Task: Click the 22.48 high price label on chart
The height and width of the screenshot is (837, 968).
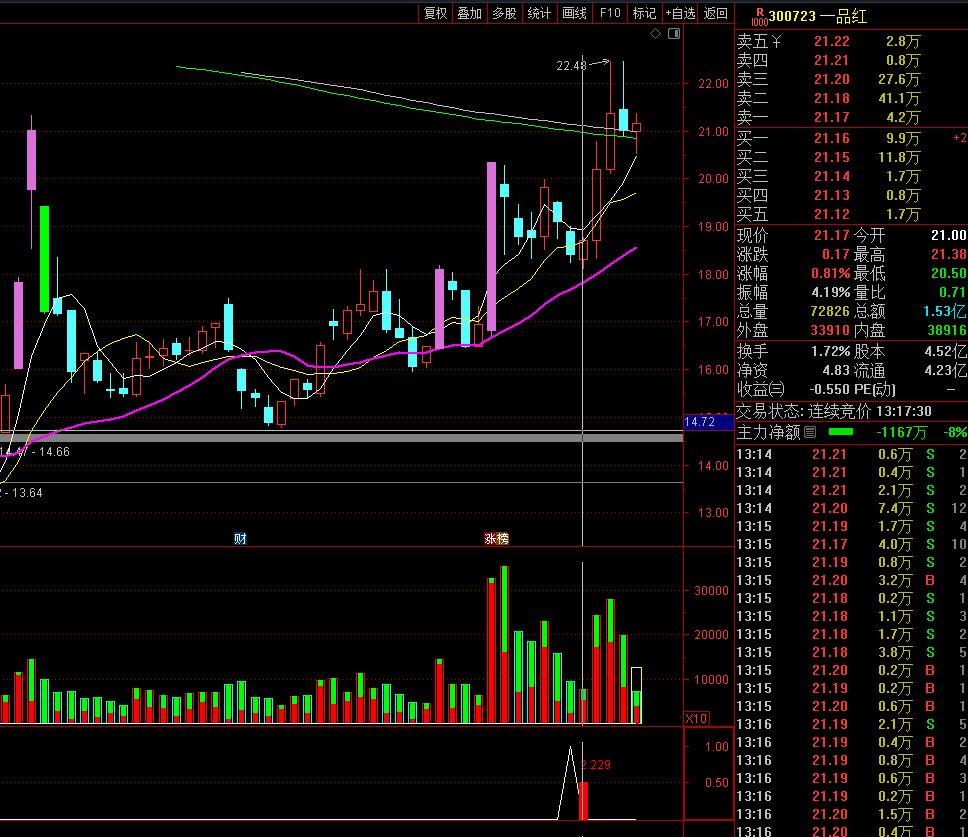Action: tap(571, 65)
